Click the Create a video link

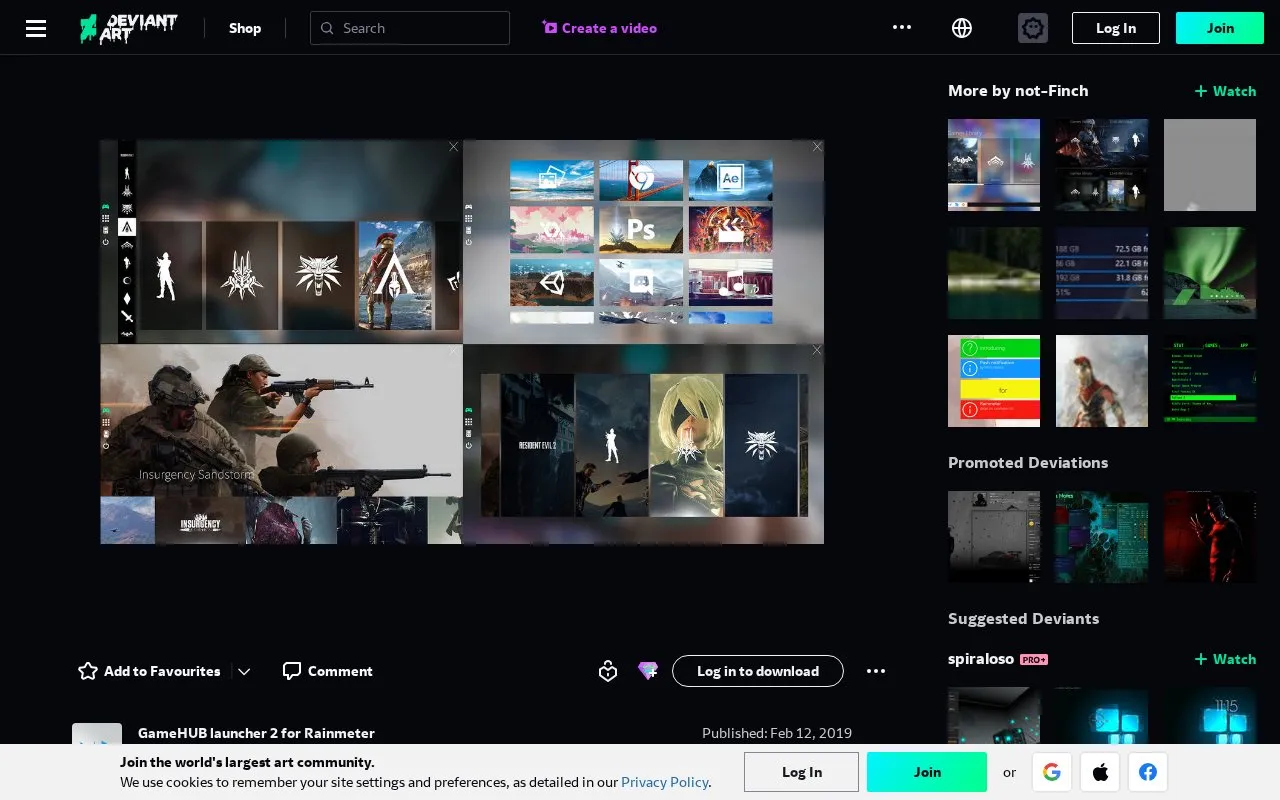point(600,28)
